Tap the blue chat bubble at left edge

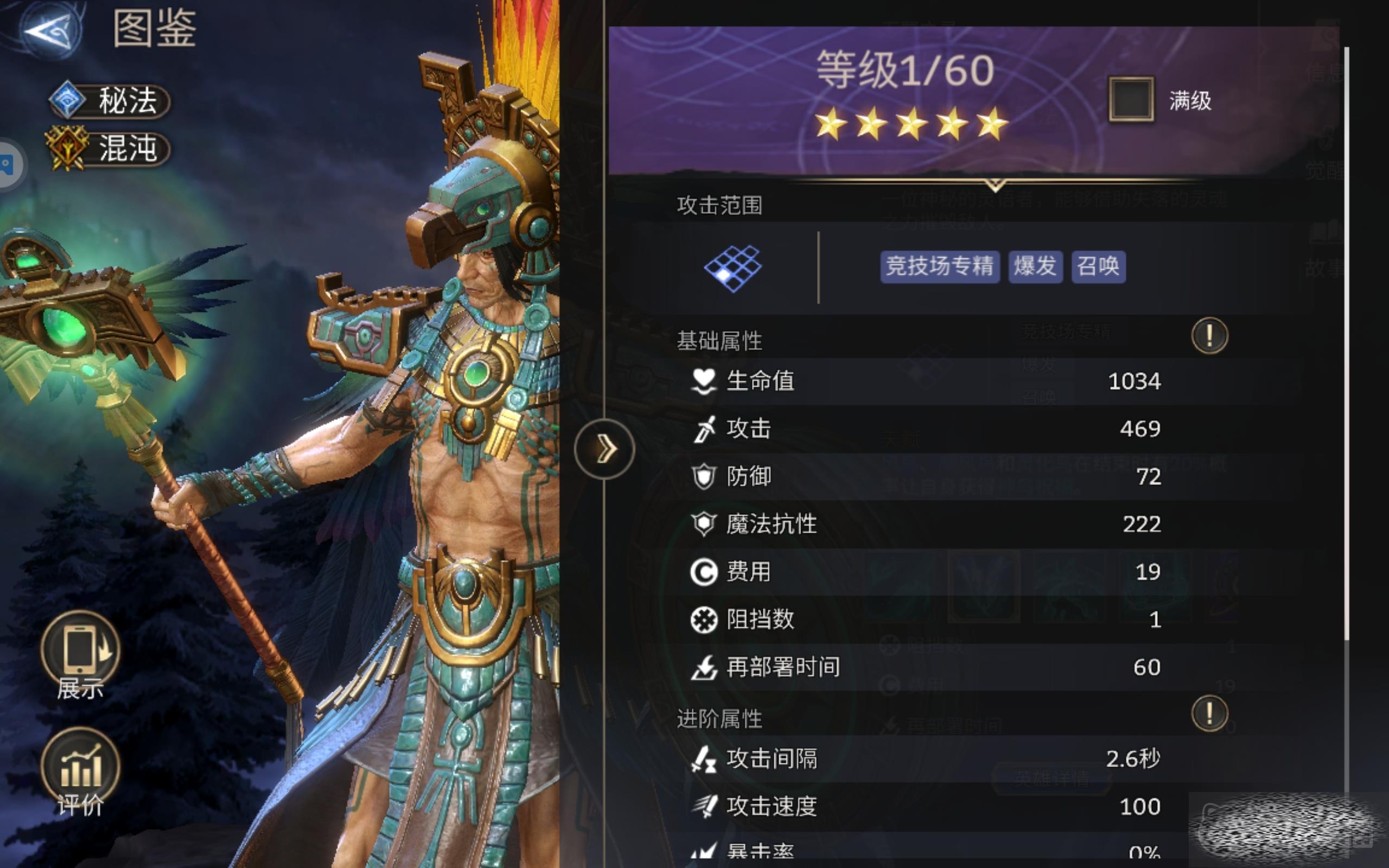coord(8,165)
